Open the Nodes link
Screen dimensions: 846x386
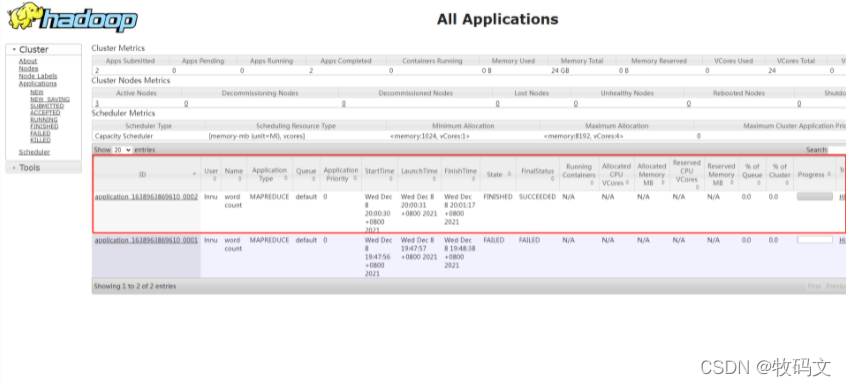point(29,69)
